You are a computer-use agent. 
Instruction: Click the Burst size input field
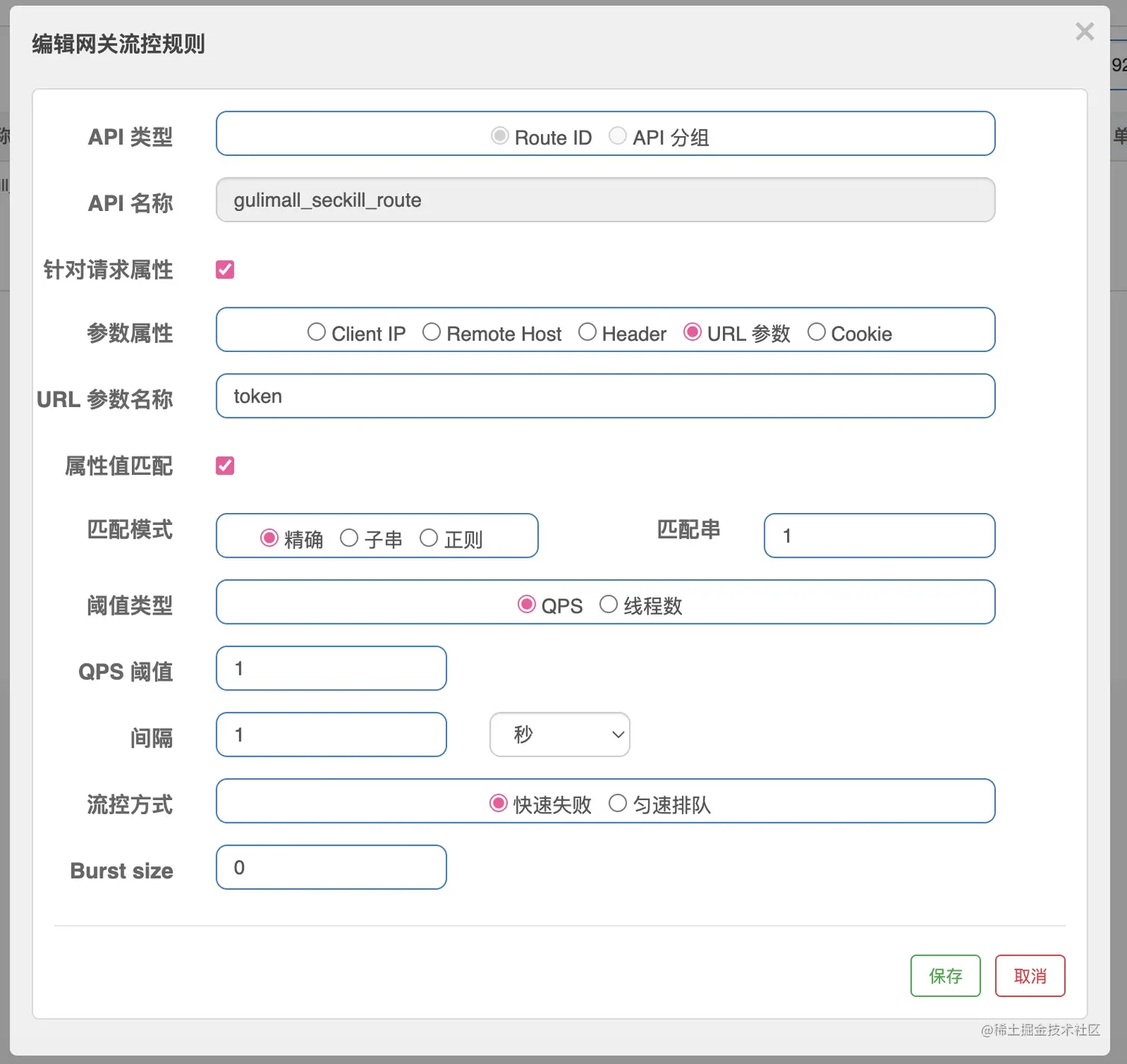tap(330, 867)
